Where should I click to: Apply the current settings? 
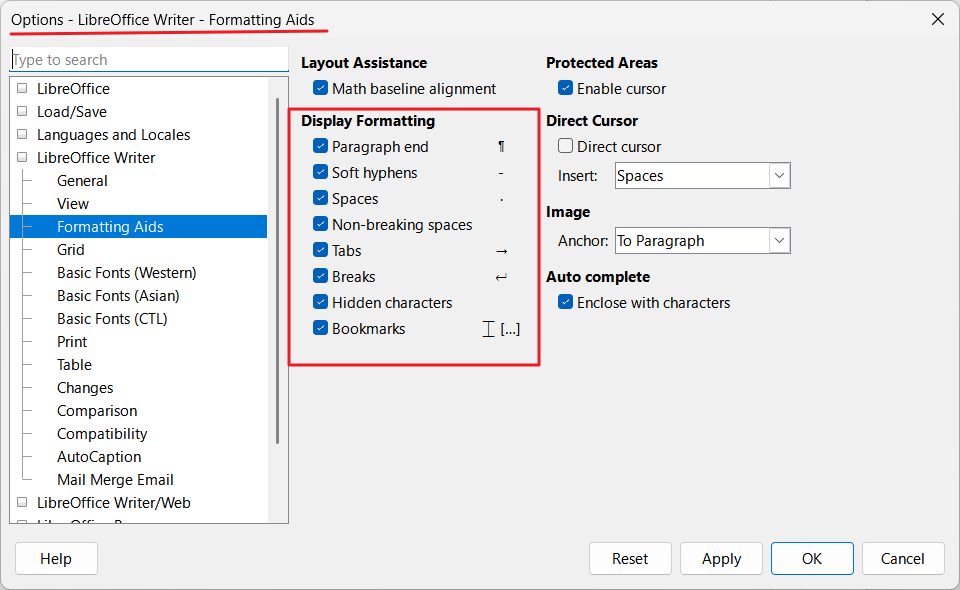pos(721,559)
